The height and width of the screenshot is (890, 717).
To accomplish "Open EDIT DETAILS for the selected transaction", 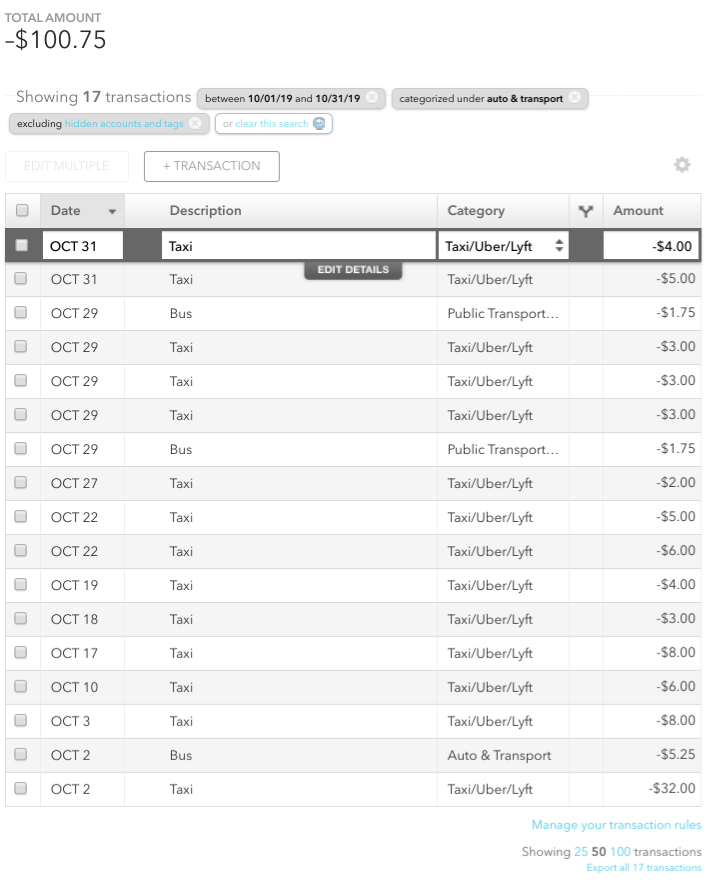I will [353, 270].
